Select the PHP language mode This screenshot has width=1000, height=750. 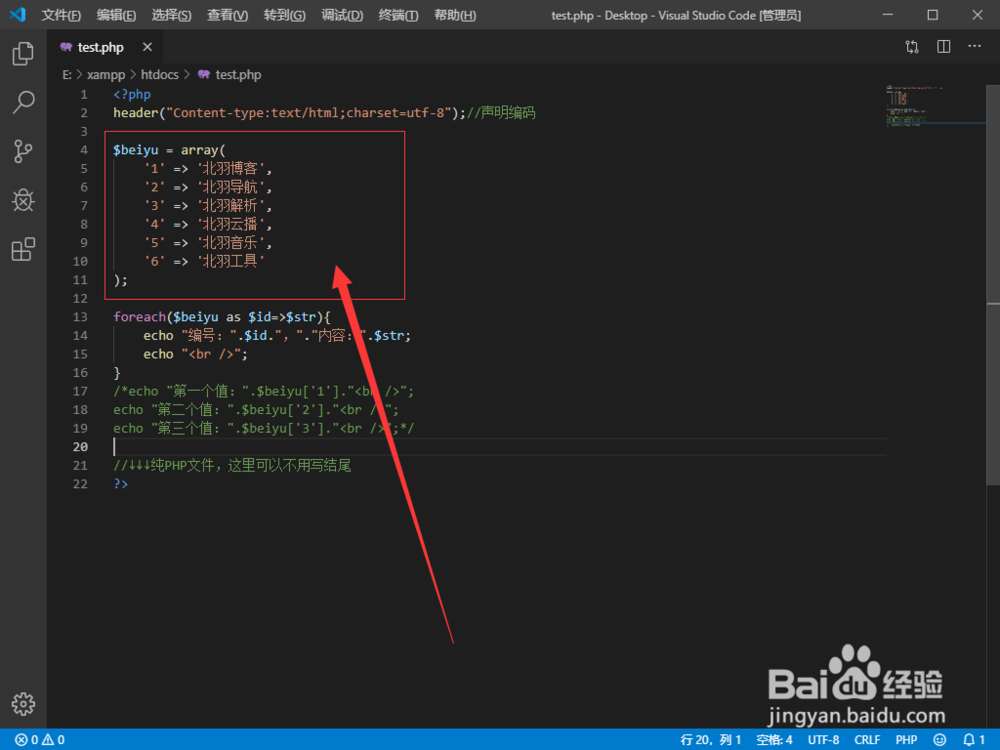(x=906, y=740)
